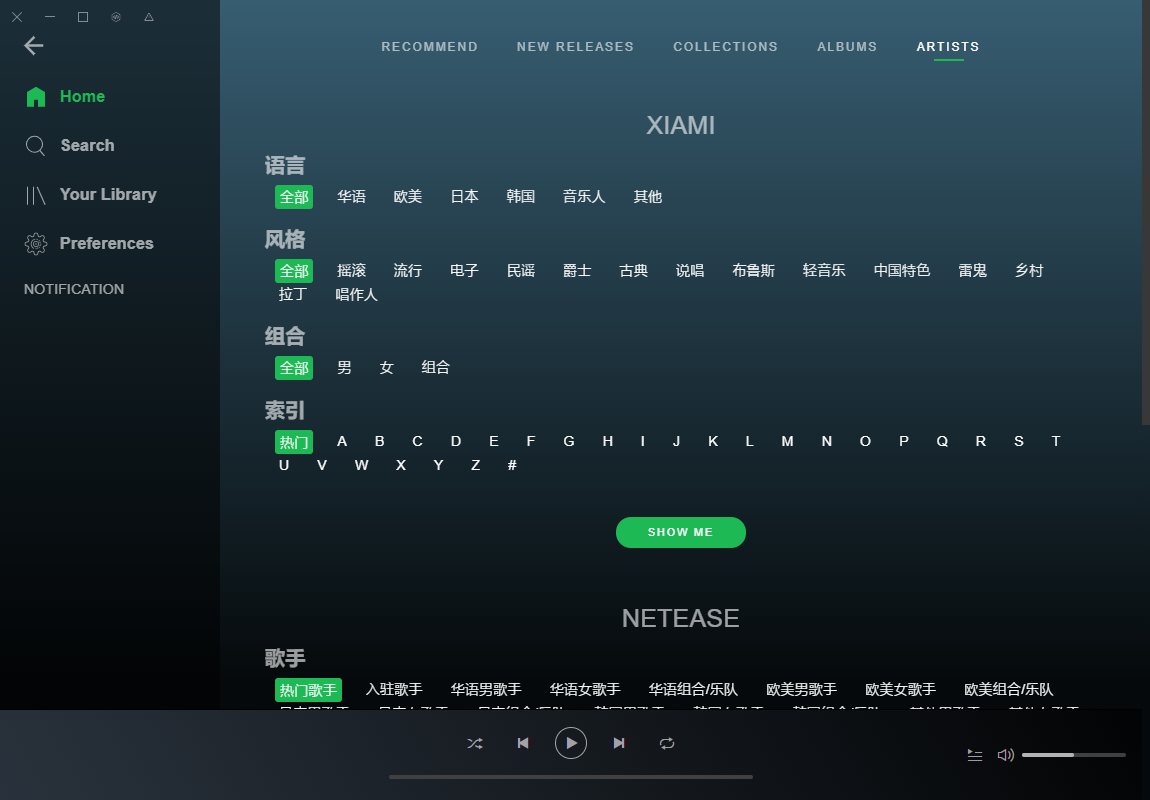Open Your Library via the books icon

point(35,195)
